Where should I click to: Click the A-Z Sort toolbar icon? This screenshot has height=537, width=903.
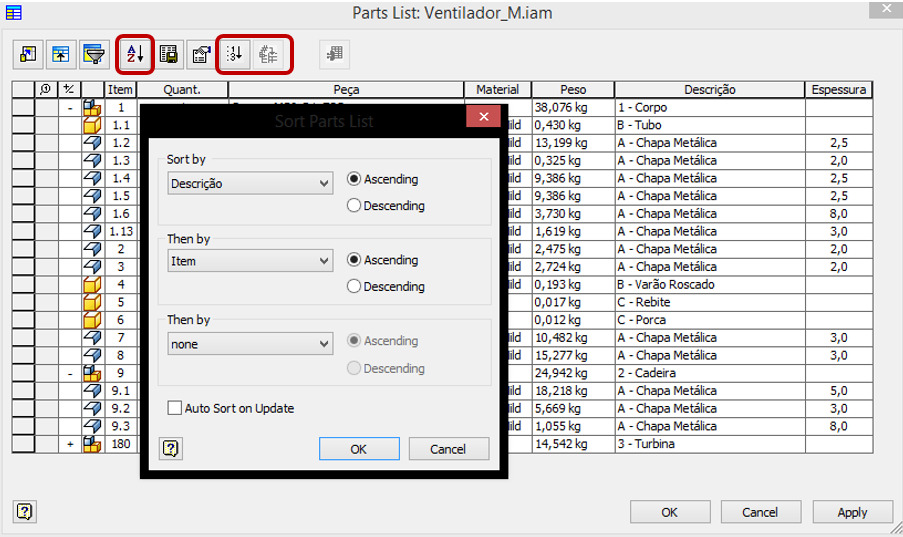(135, 55)
